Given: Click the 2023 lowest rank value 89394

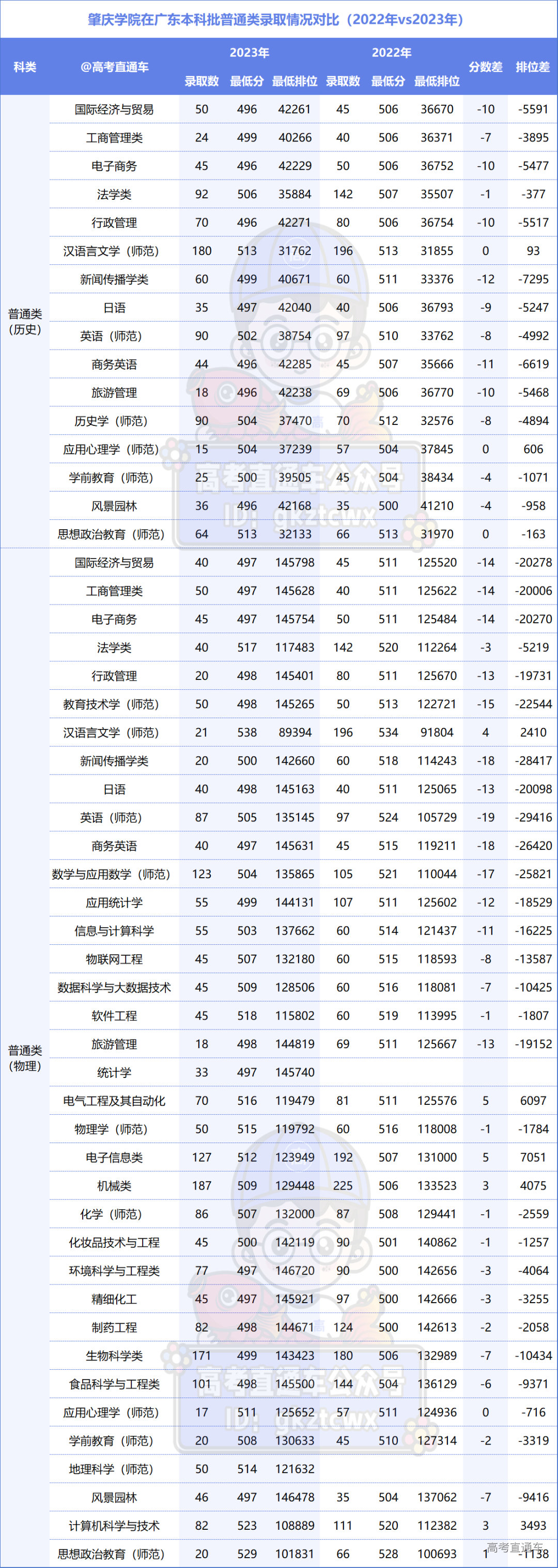Looking at the screenshot, I should pos(295,732).
